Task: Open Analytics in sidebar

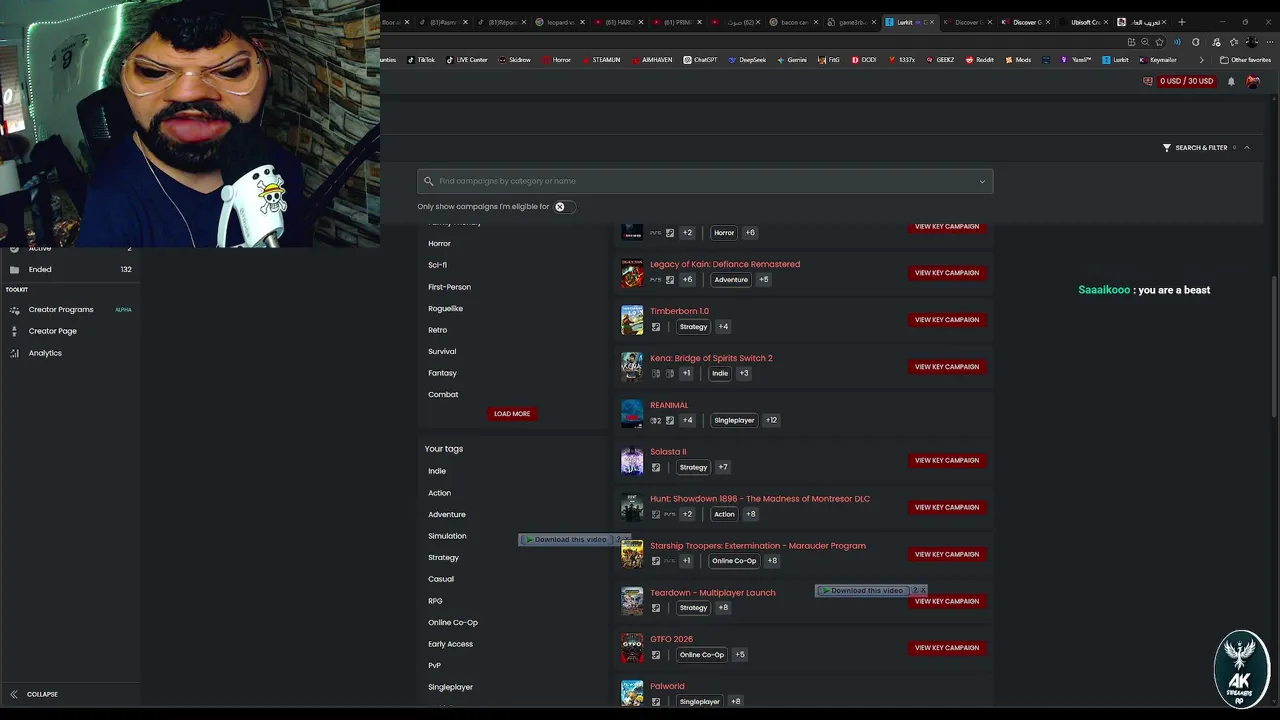Action: [45, 353]
